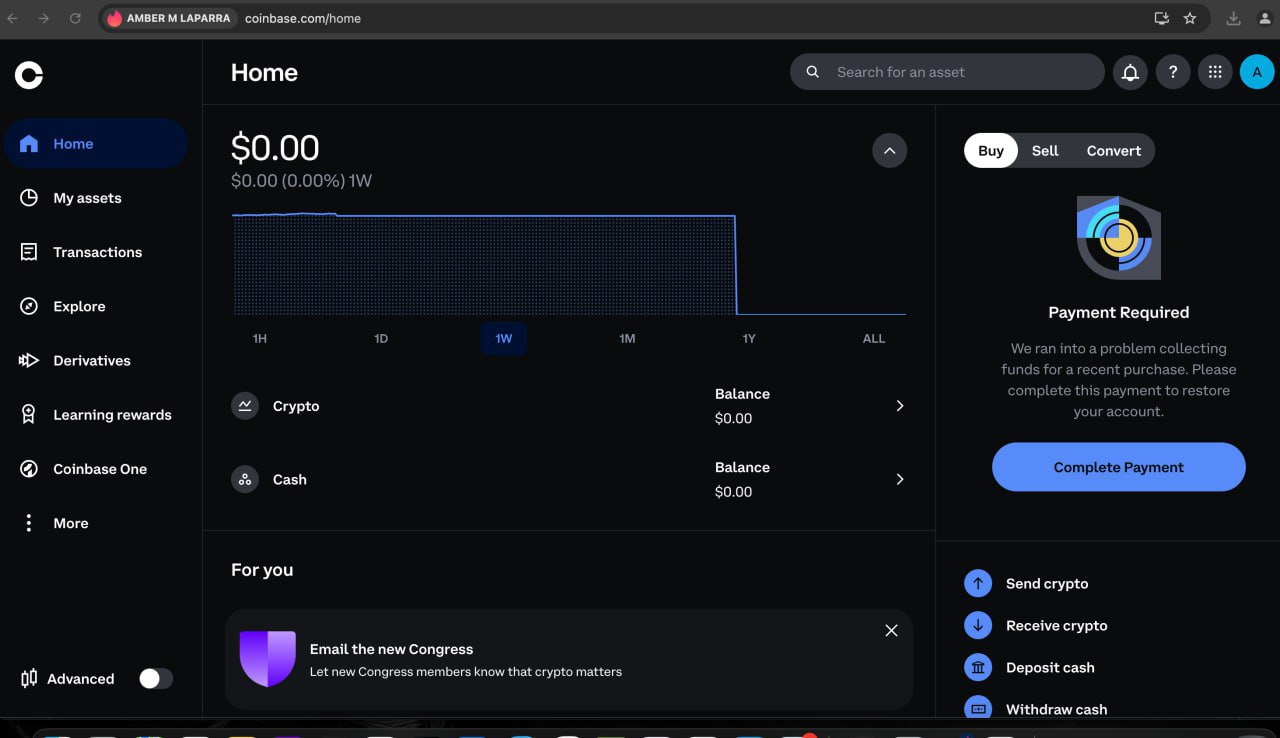Screen dimensions: 1280x738
Task: Open help with the question mark icon
Action: [1173, 72]
